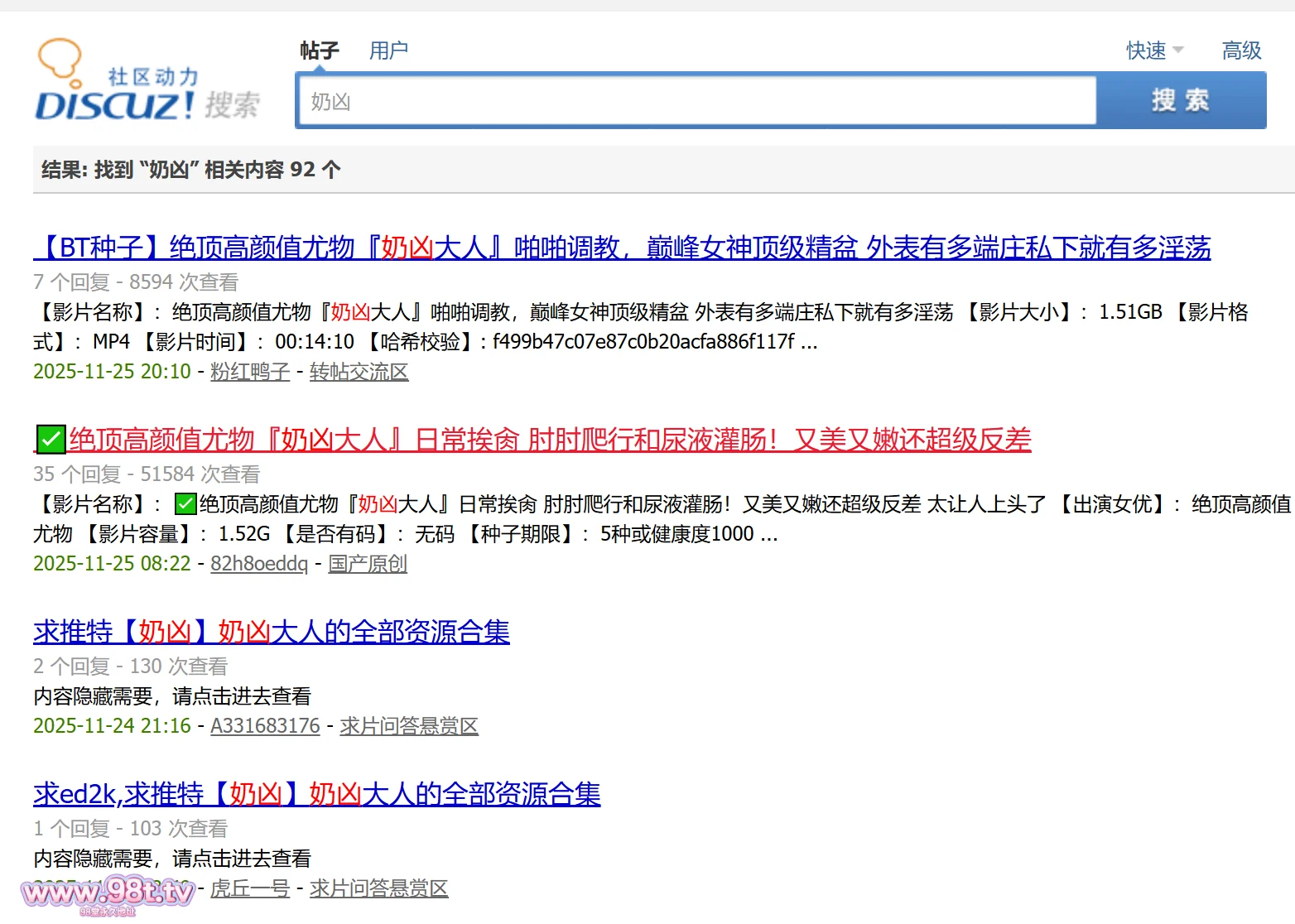The width and height of the screenshot is (1295, 924).
Task: Visit author 82h8oeddq's profile
Action: click(259, 564)
